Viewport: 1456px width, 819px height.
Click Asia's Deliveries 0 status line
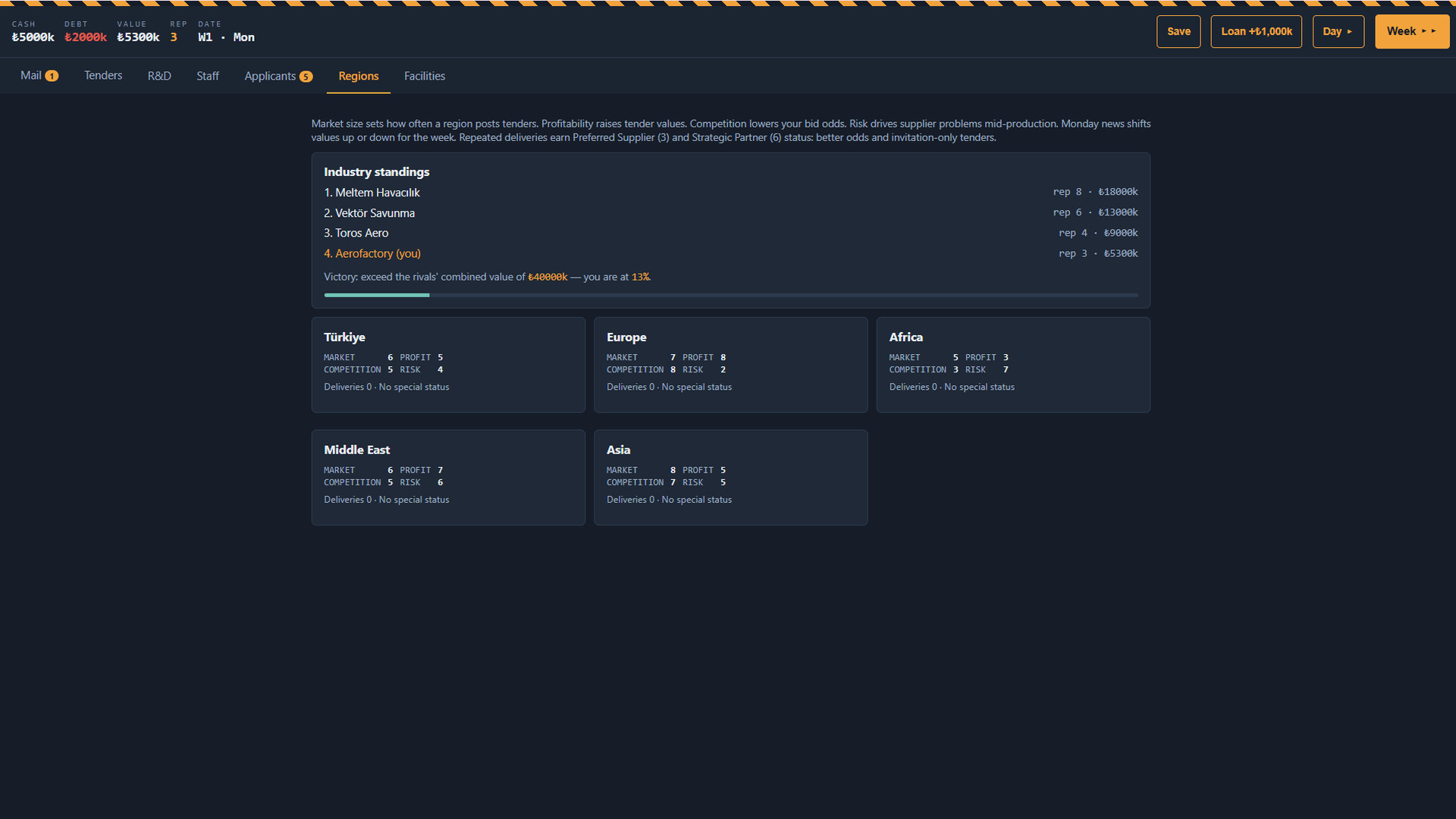669,500
